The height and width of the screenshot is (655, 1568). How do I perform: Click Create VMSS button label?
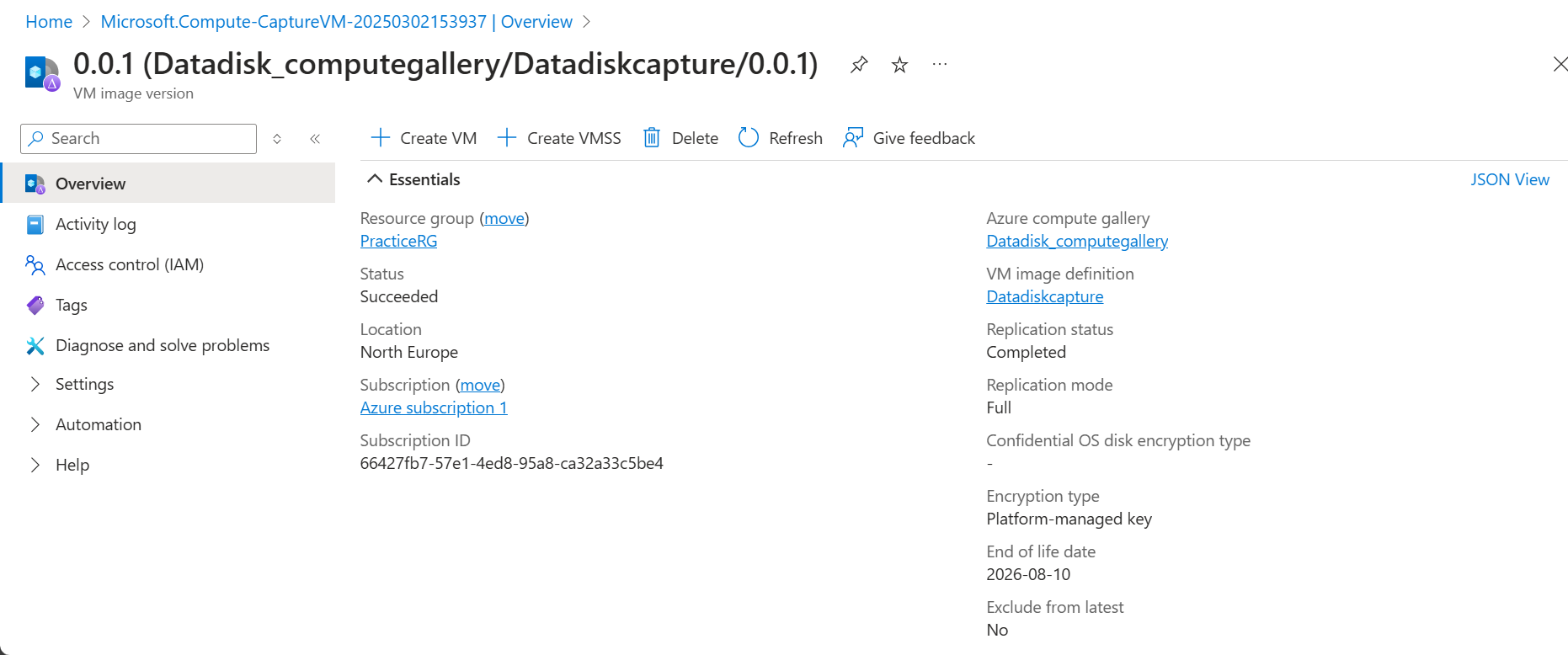574,138
